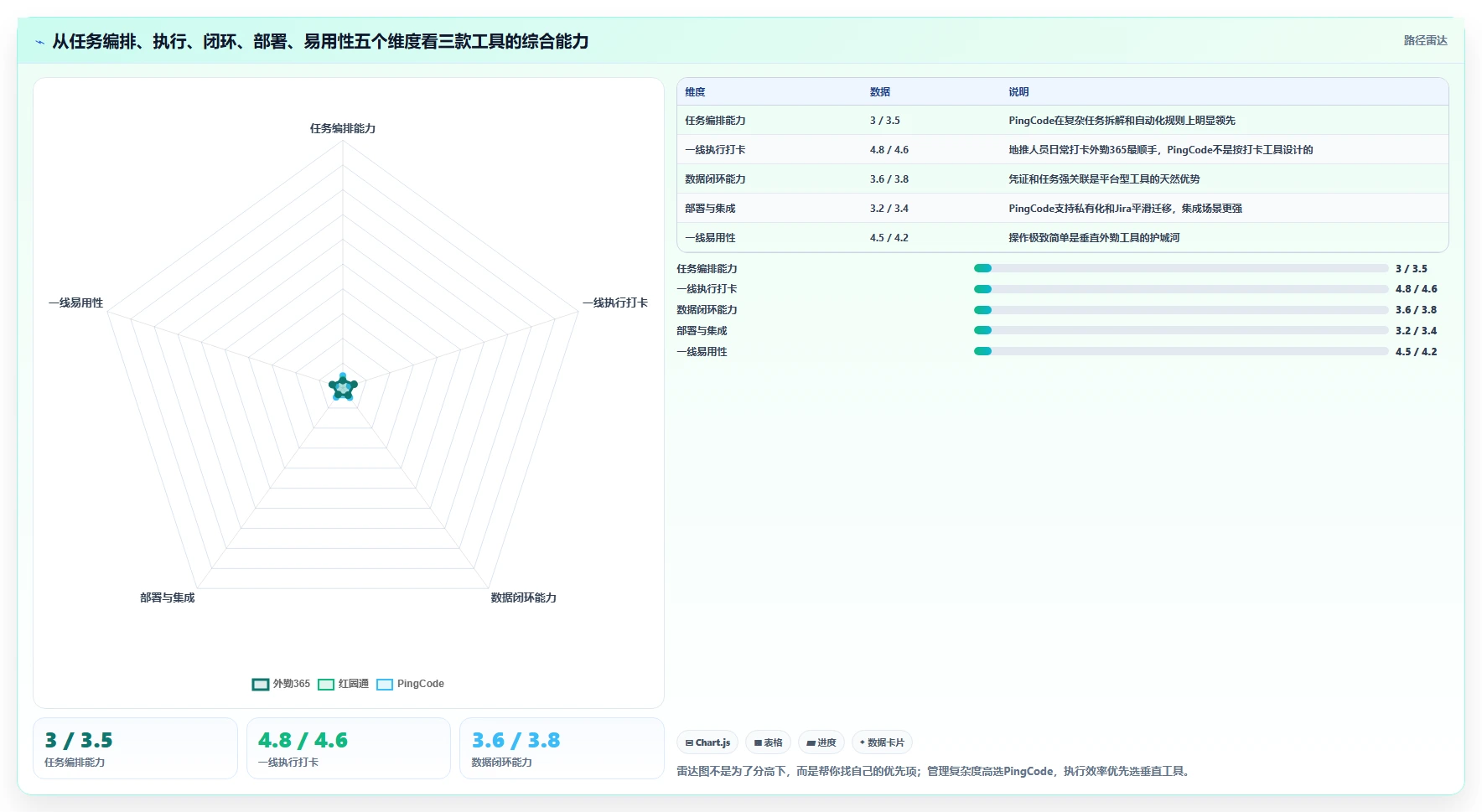Select the 一线易用性 table row cell
This screenshot has width=1482, height=812.
point(710,238)
